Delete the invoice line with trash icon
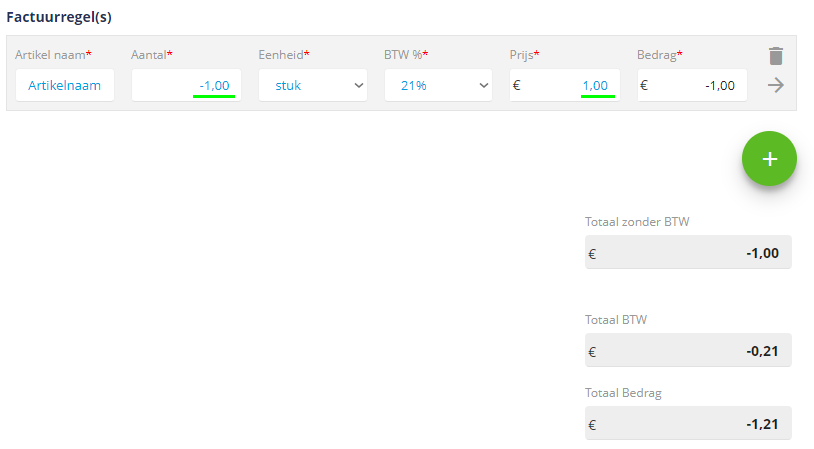The height and width of the screenshot is (449, 814). tap(776, 56)
